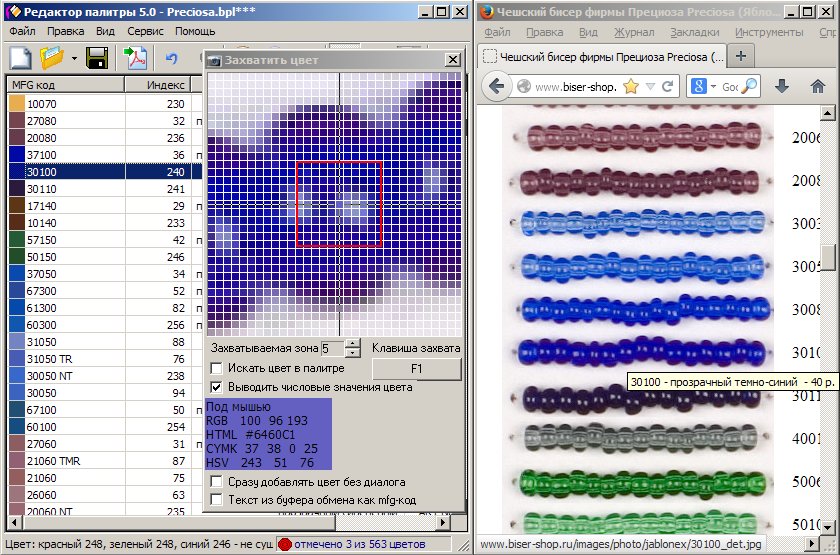Open the Firefox home page
The width and height of the screenshot is (840, 555).
click(x=817, y=87)
